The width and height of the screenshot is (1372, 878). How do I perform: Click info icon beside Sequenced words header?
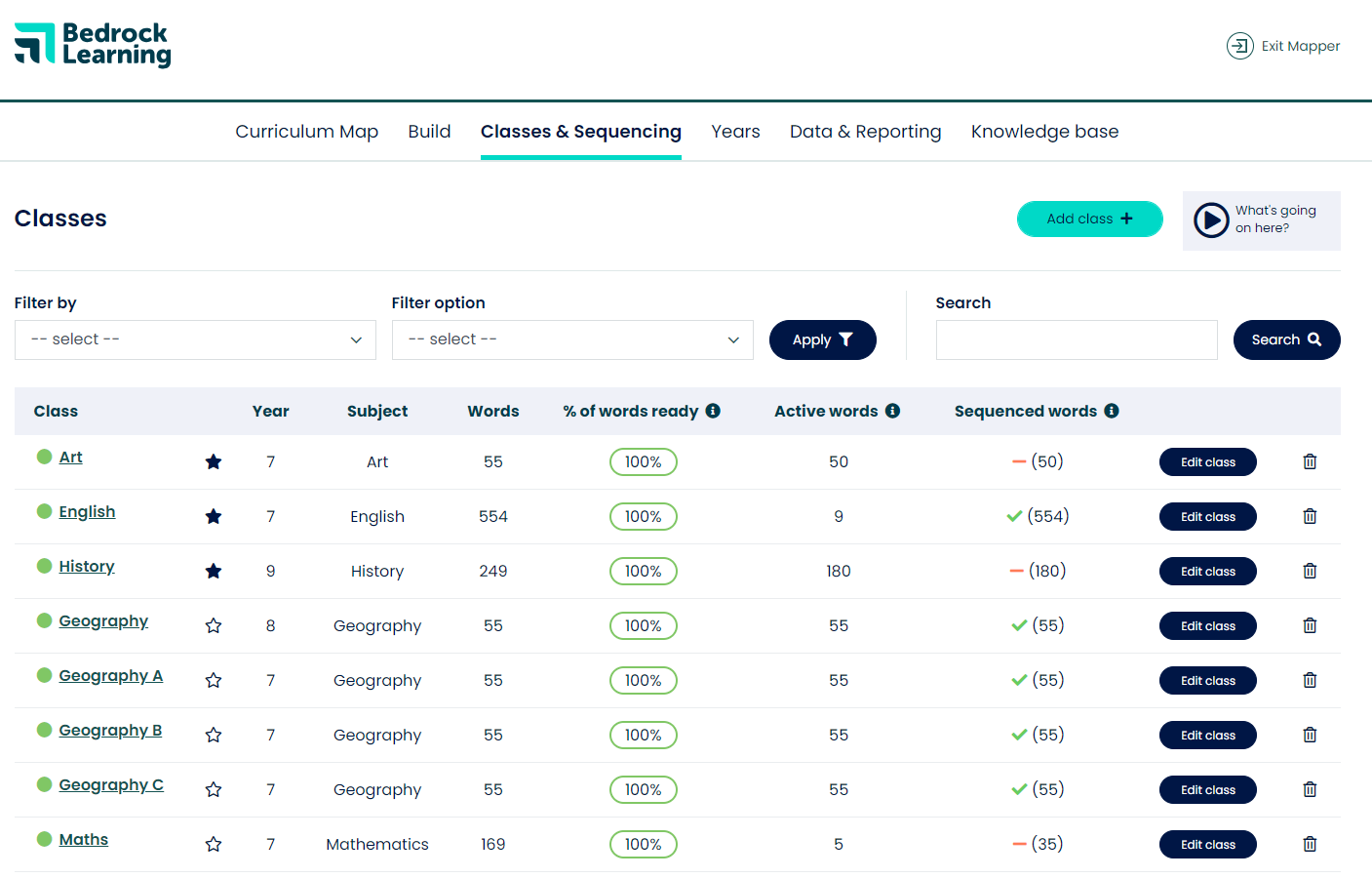1112,411
